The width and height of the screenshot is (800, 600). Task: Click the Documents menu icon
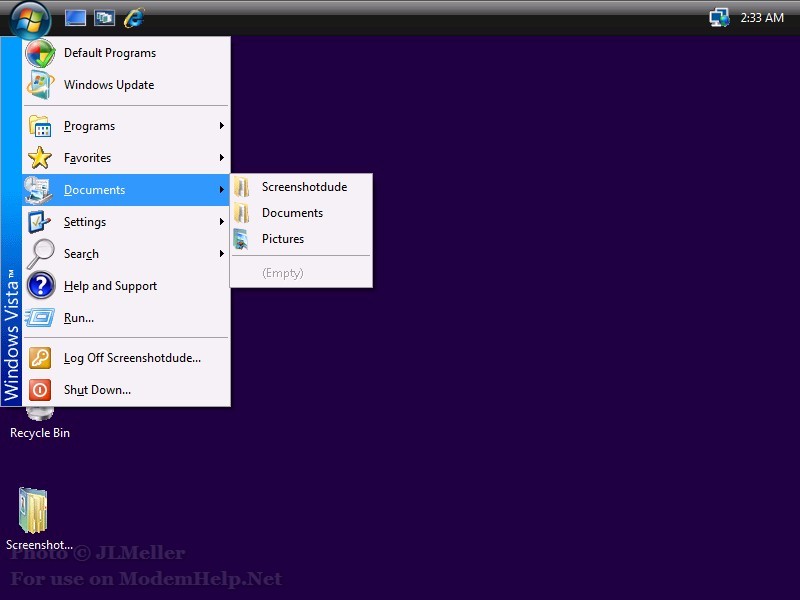pos(39,190)
